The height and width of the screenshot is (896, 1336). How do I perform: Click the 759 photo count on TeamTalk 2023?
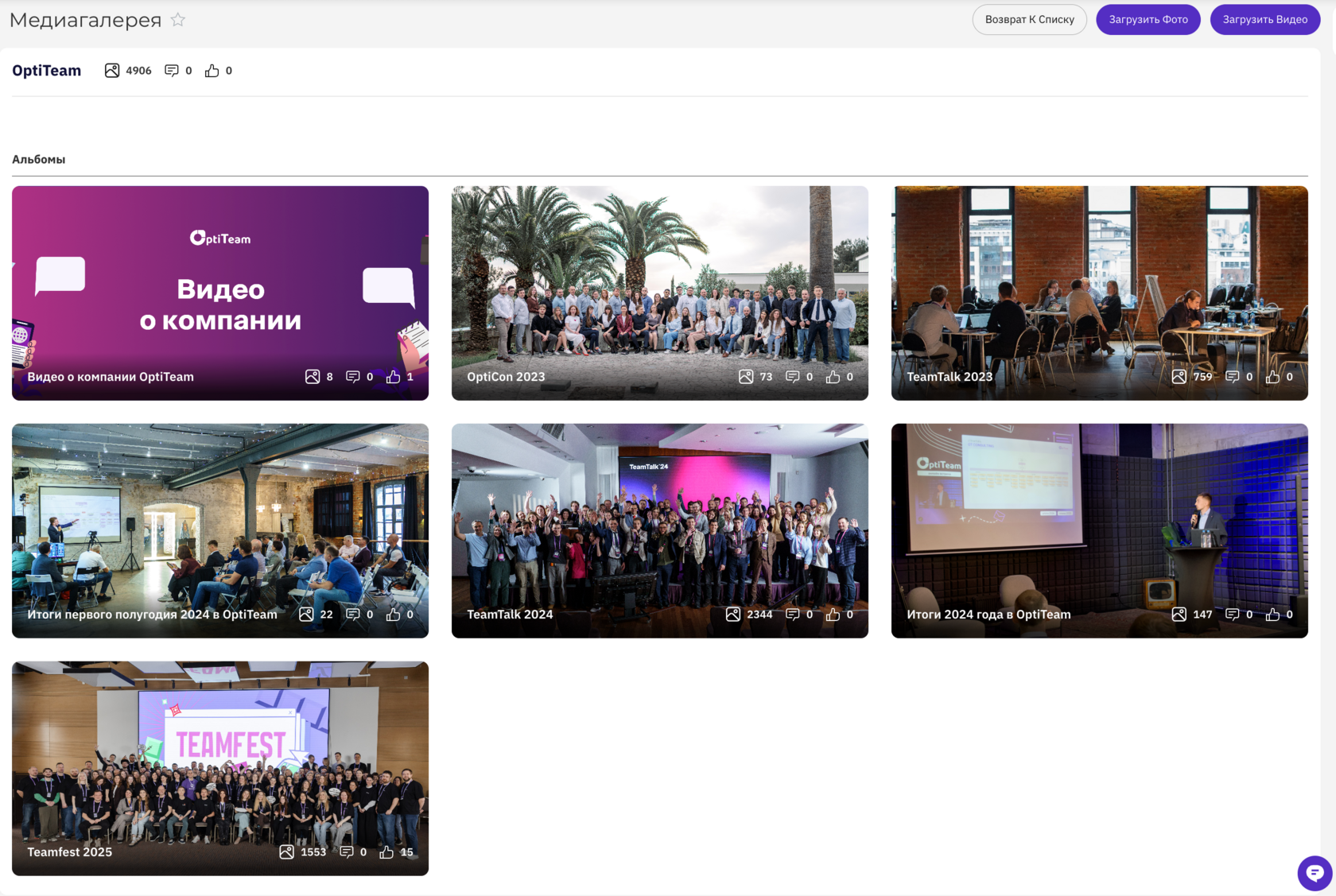1202,377
